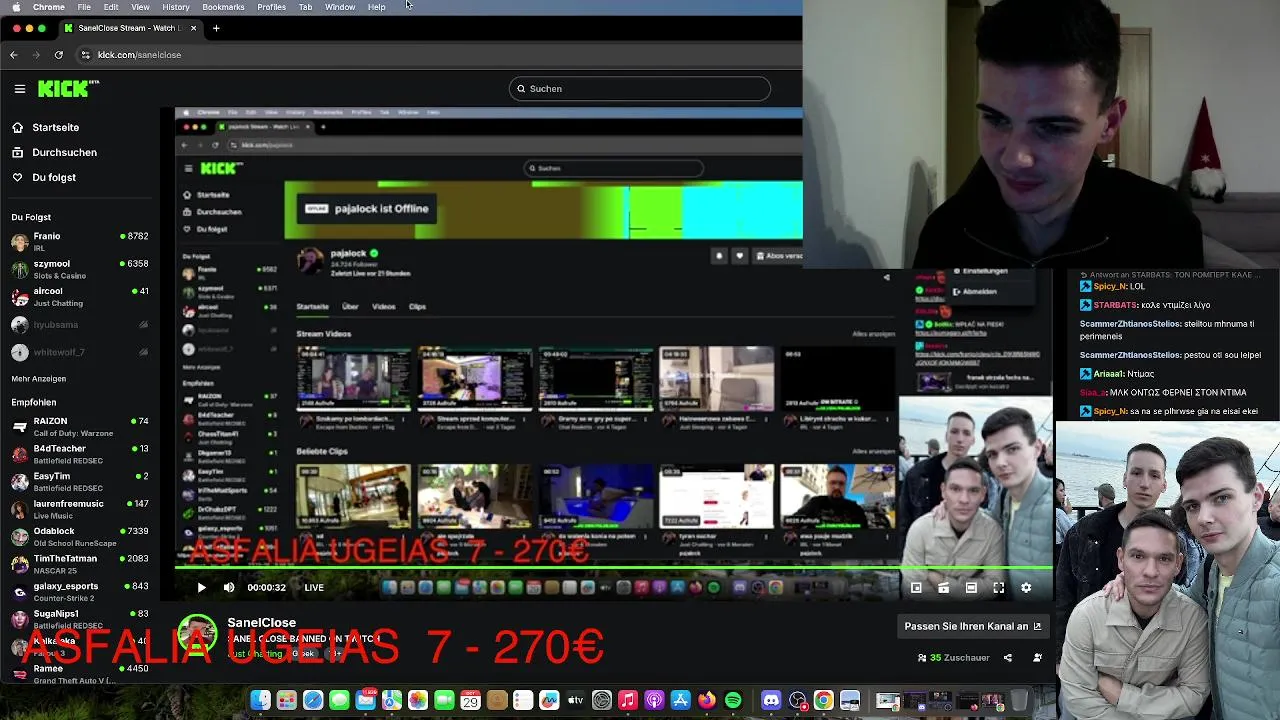Viewport: 1280px width, 720px height.
Task: Open offline tyubsama channel
Action: coord(80,325)
